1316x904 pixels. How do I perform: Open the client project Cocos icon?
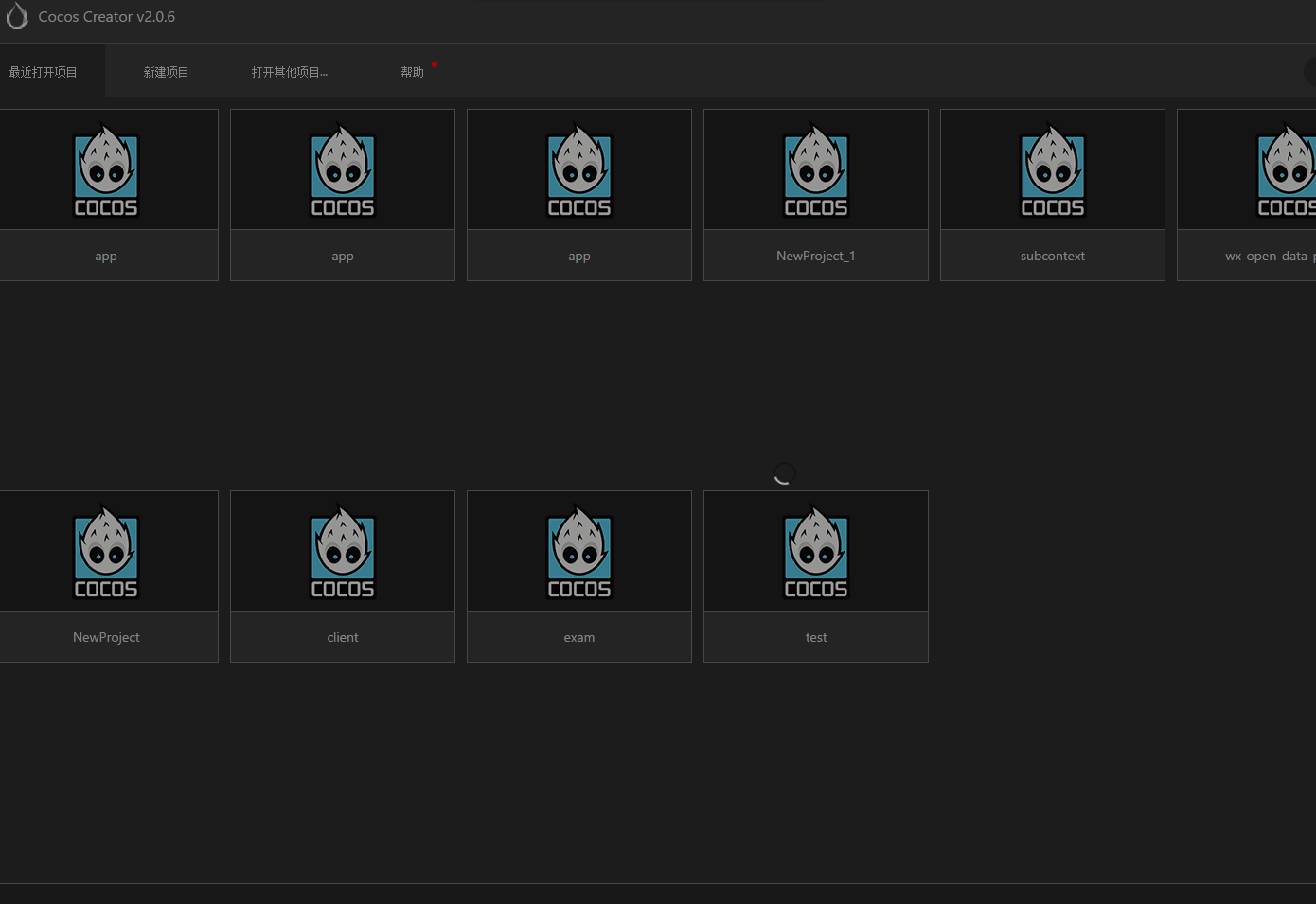click(343, 552)
